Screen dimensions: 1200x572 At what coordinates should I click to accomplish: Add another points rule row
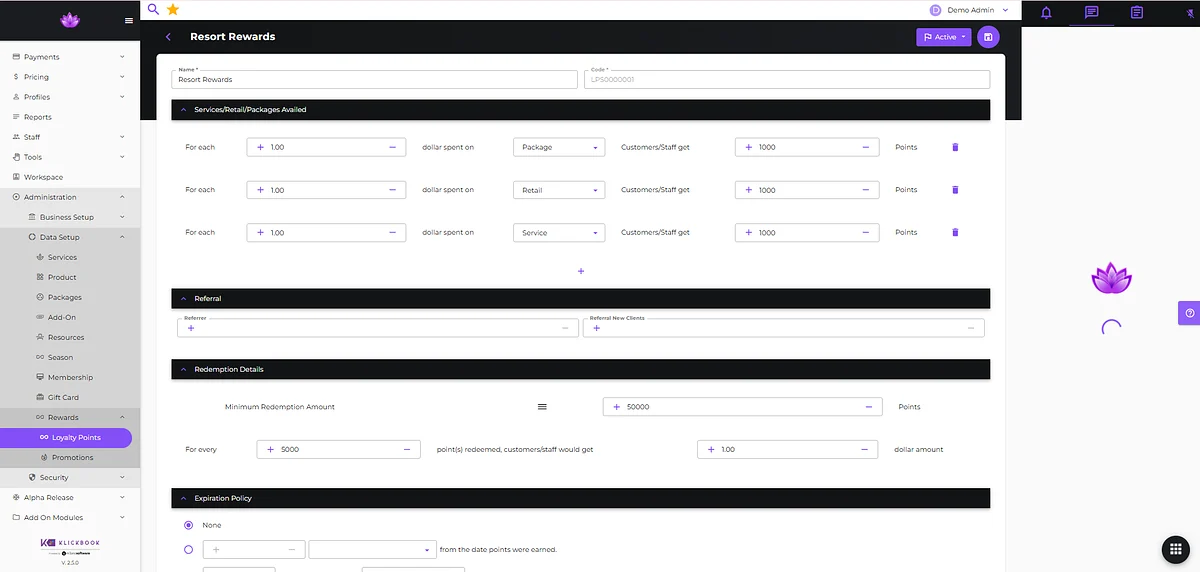click(581, 271)
